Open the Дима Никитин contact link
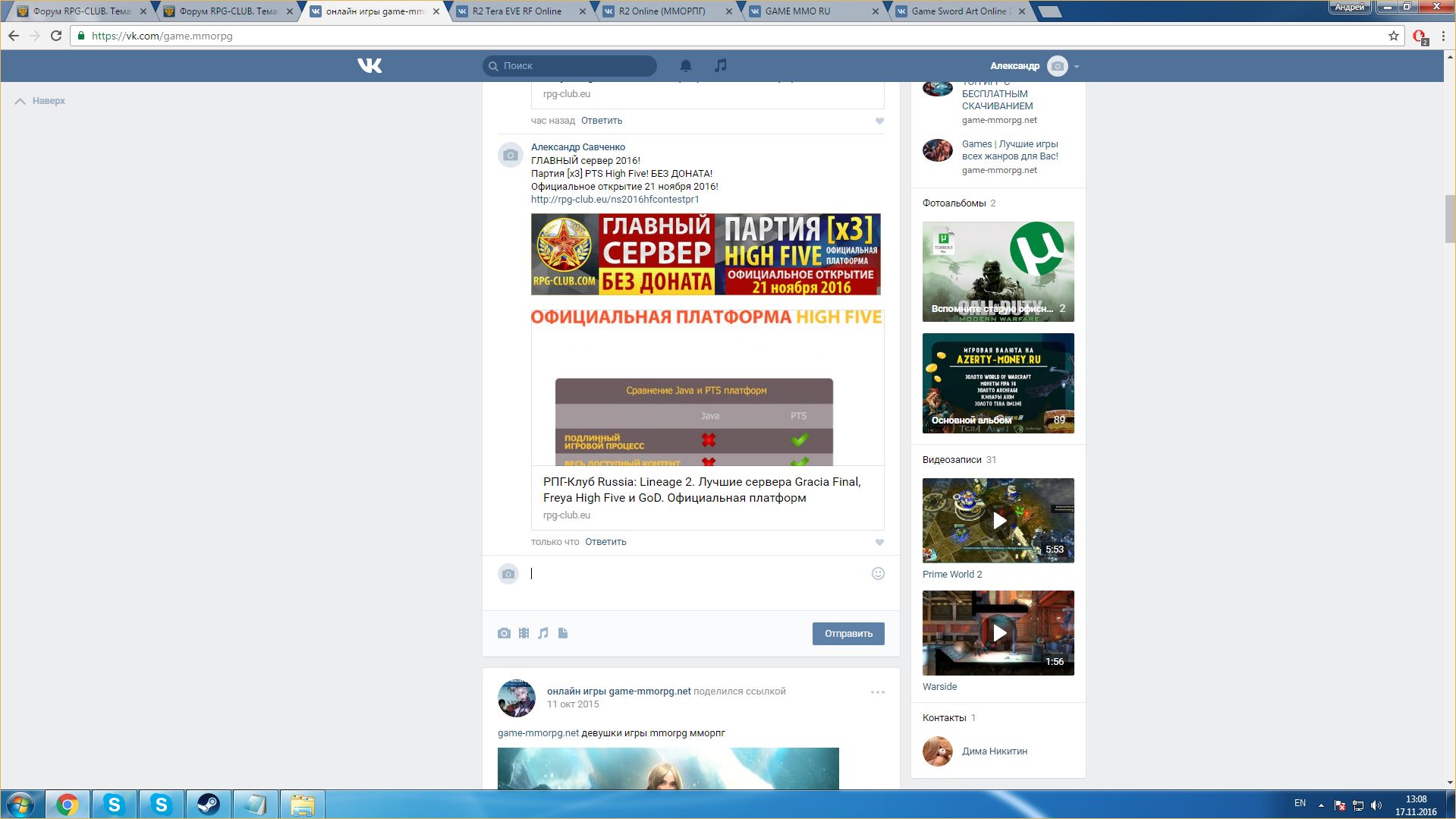This screenshot has height=819, width=1456. [995, 751]
